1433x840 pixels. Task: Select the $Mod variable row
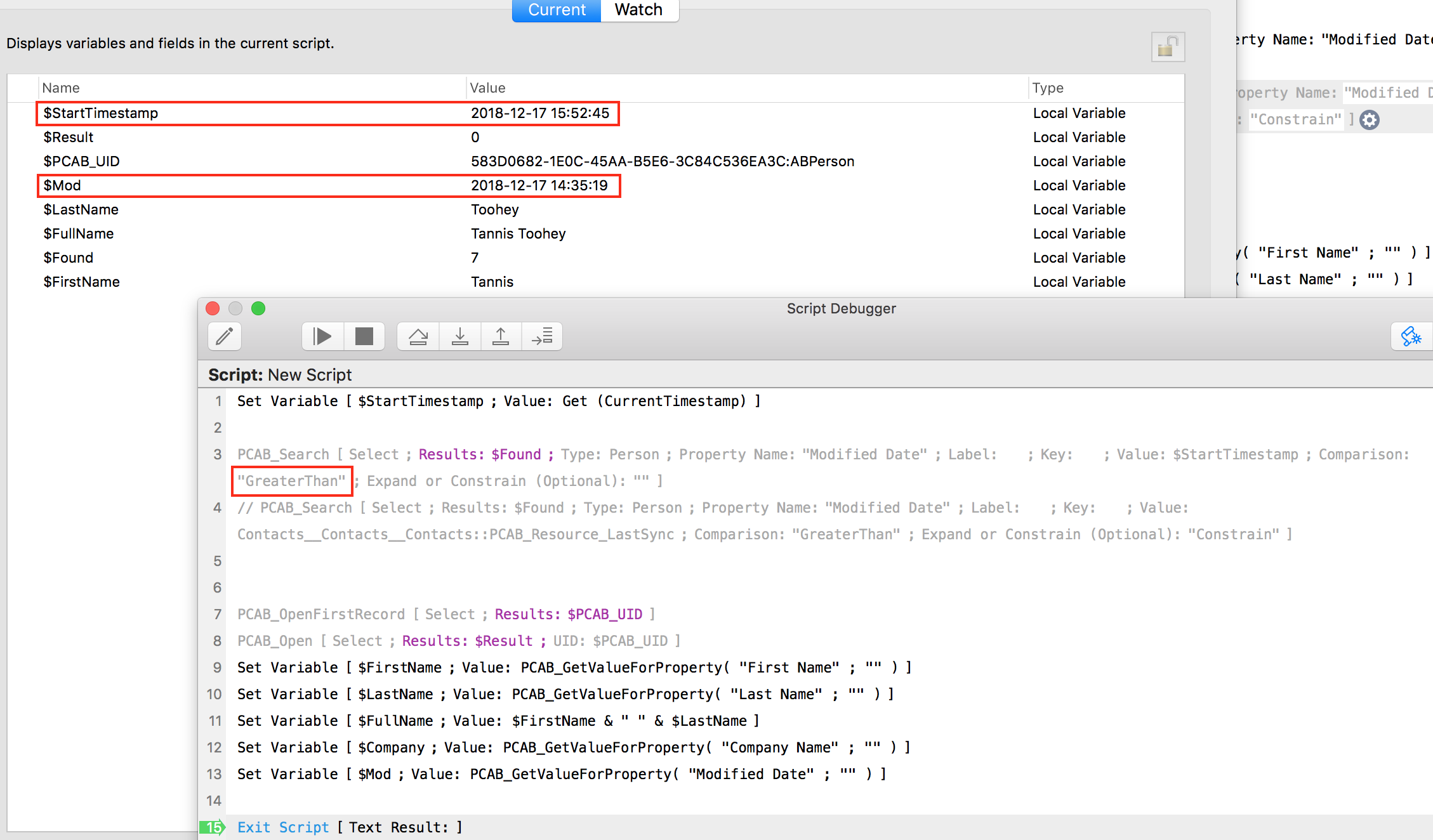point(596,185)
